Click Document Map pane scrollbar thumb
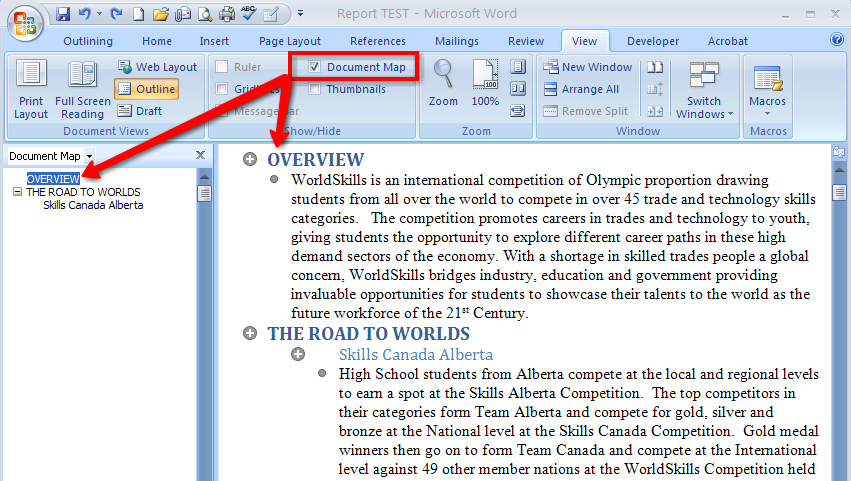Viewport: 851px width, 481px height. tap(204, 193)
